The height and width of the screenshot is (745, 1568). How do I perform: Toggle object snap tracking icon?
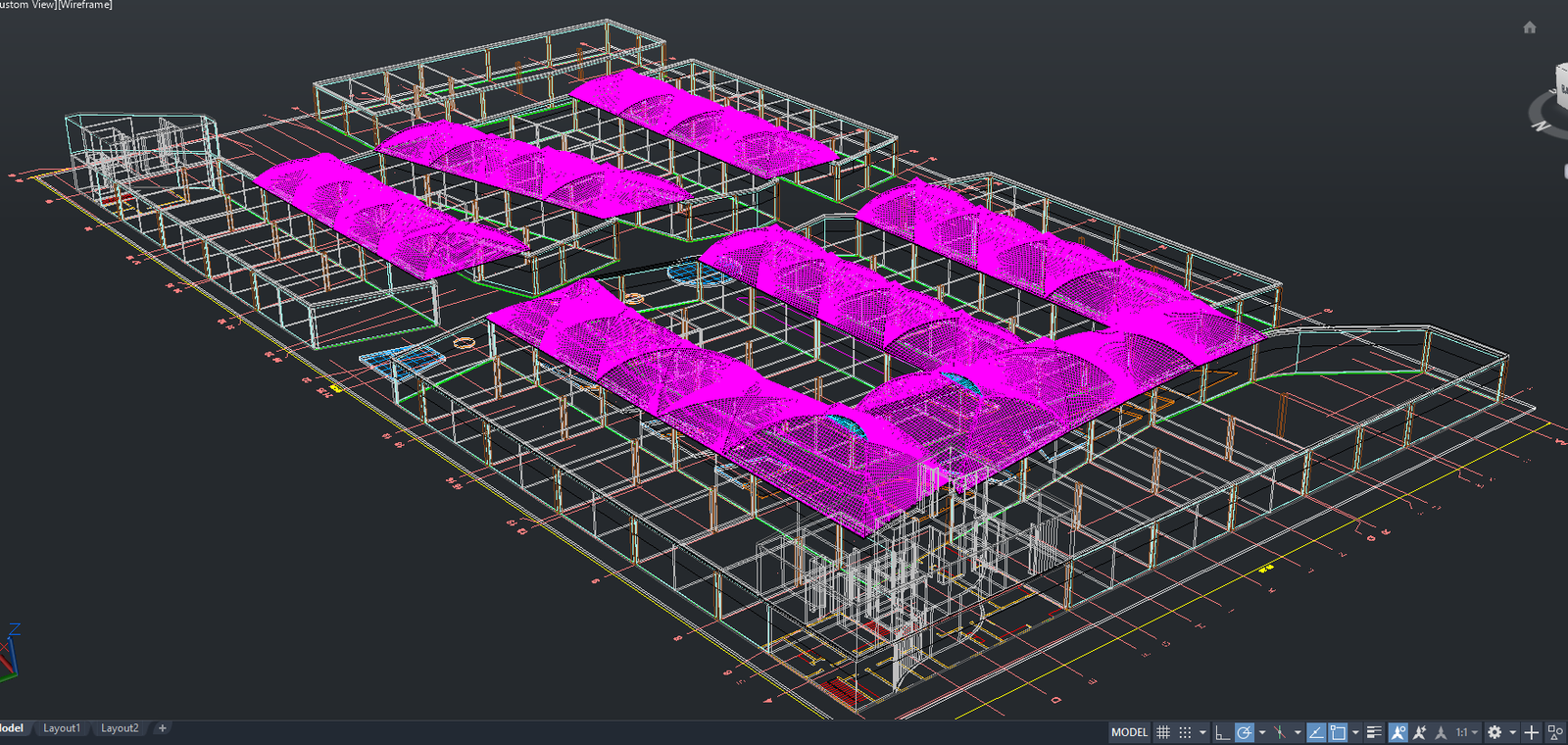coord(1316,732)
